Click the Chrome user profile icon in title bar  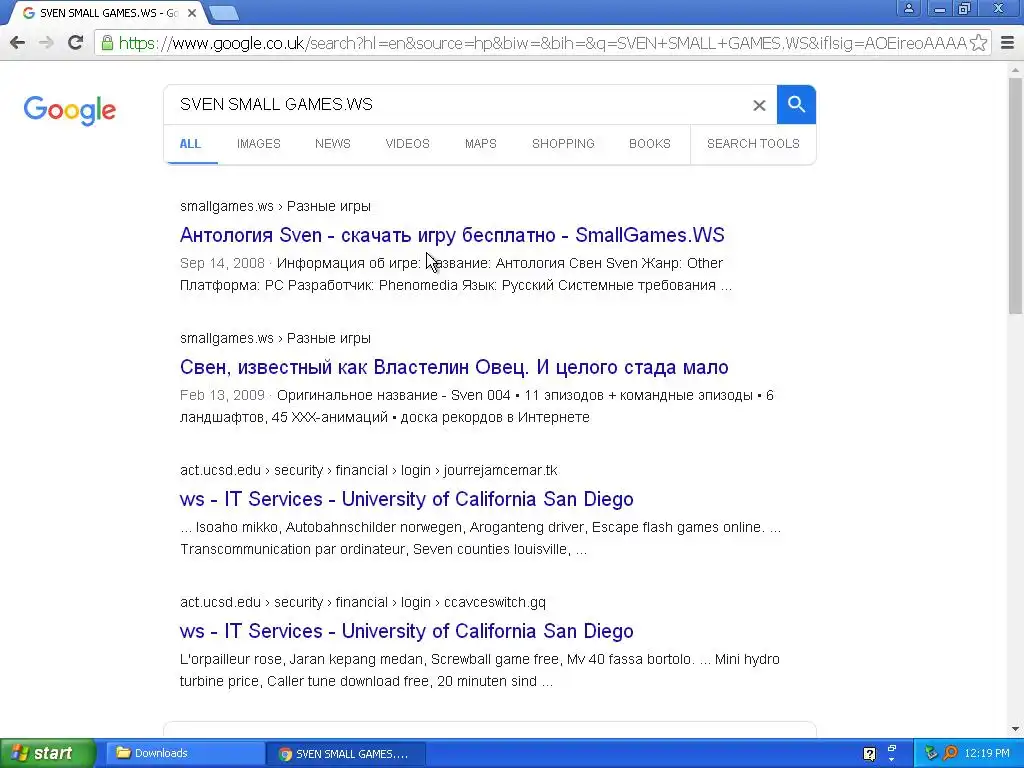(908, 8)
